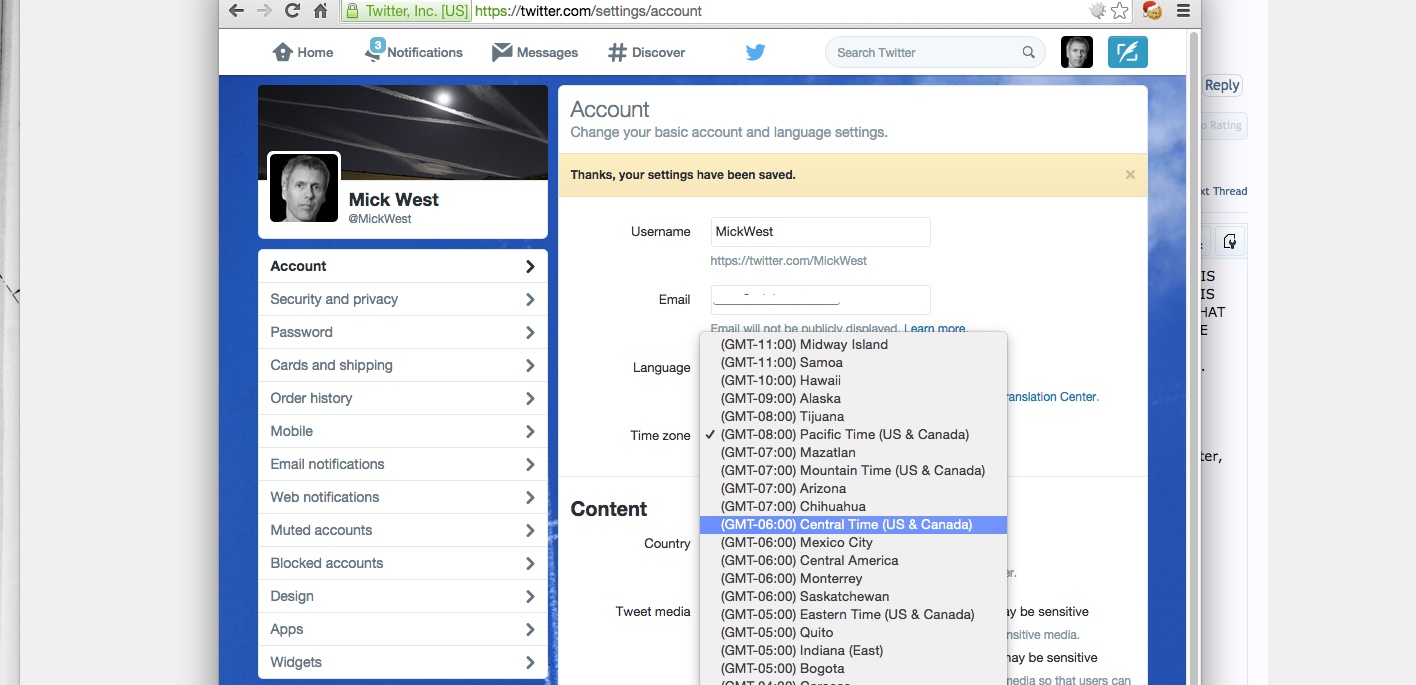Bookmark page with the star icon
Image resolution: width=1416 pixels, height=685 pixels.
1120,11
